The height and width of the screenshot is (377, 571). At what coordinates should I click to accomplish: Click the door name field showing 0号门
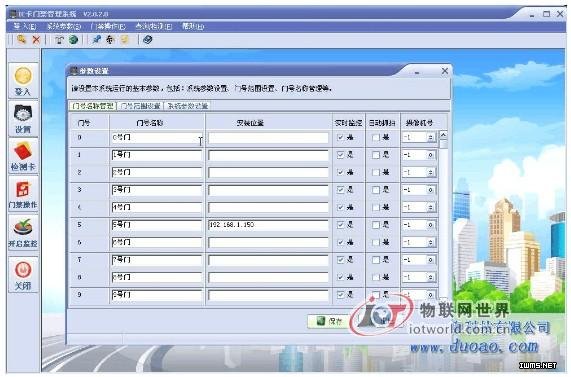(157, 138)
